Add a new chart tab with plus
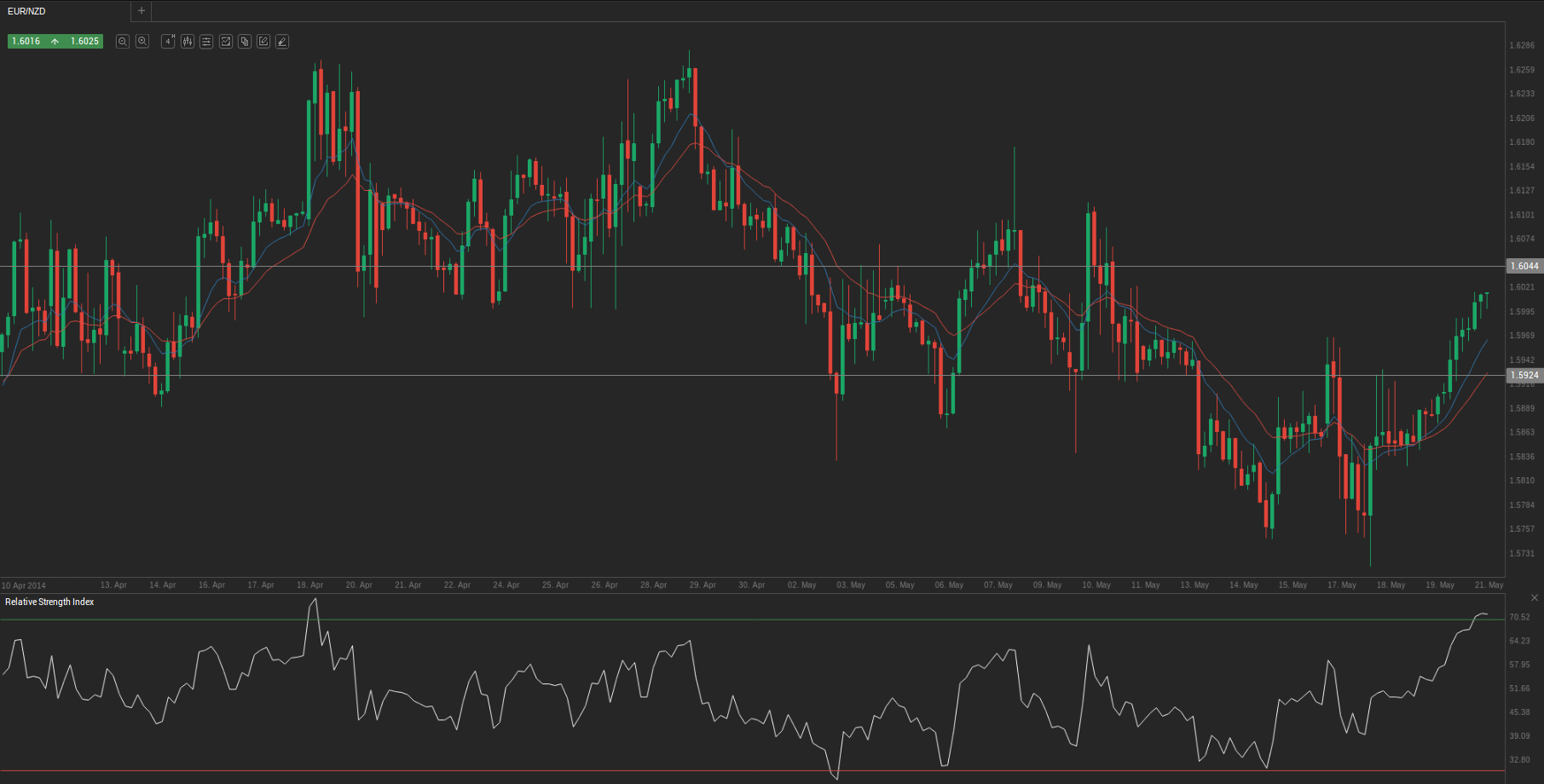This screenshot has width=1544, height=784. tap(142, 11)
